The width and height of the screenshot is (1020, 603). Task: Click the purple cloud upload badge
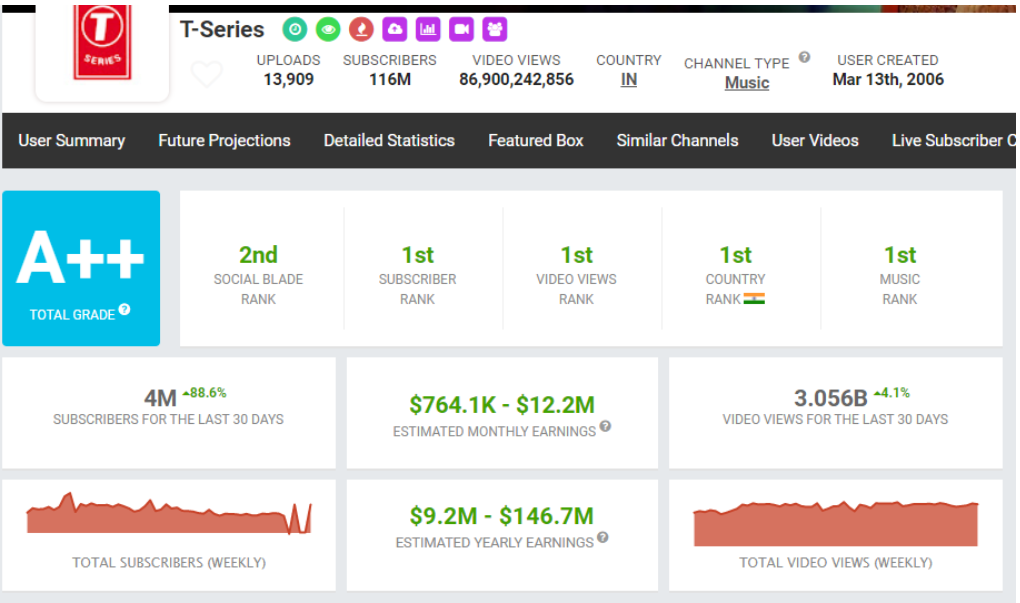click(395, 29)
